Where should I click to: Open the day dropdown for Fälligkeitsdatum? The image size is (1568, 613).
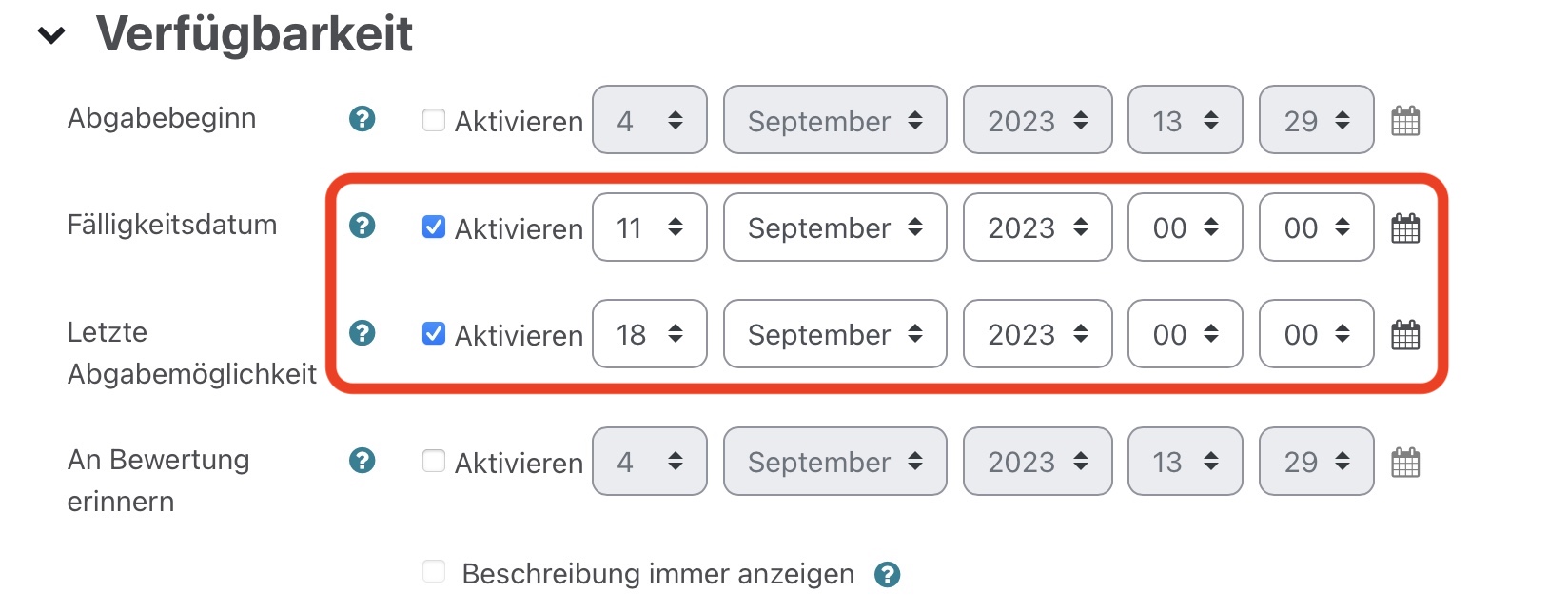650,227
